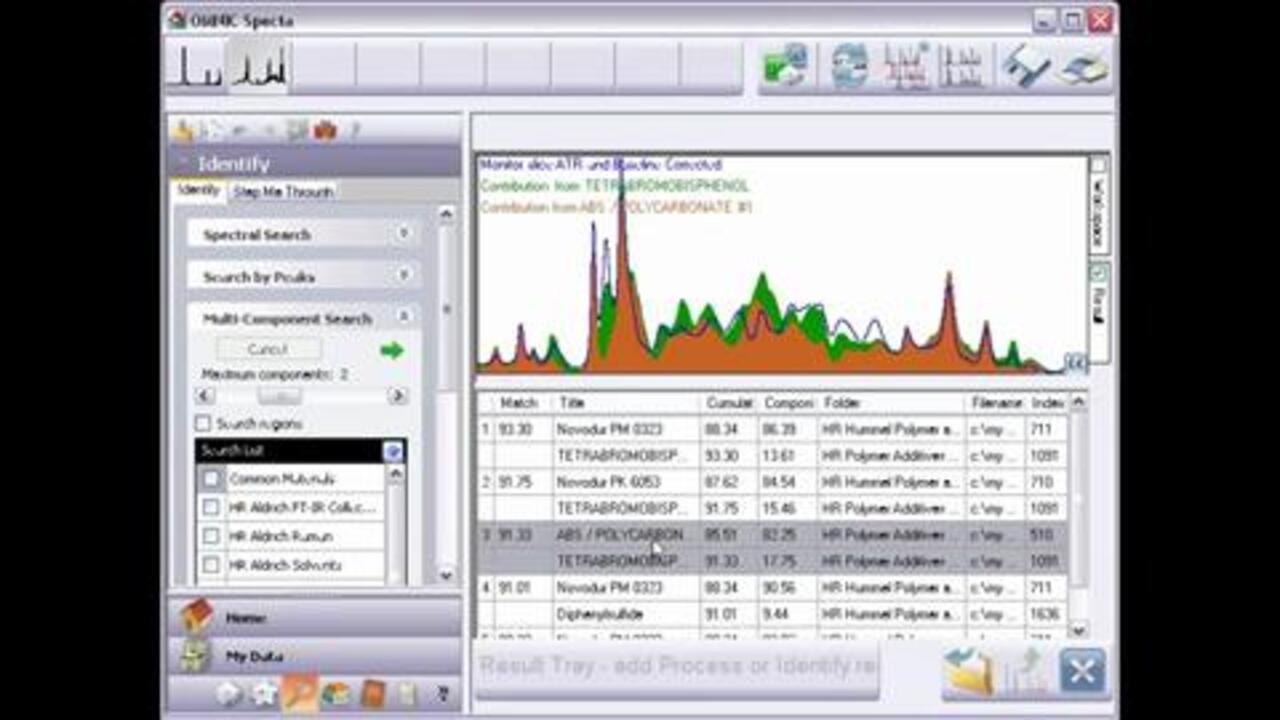Increase maximum components with right slider arrow
1280x720 pixels.
(397, 396)
